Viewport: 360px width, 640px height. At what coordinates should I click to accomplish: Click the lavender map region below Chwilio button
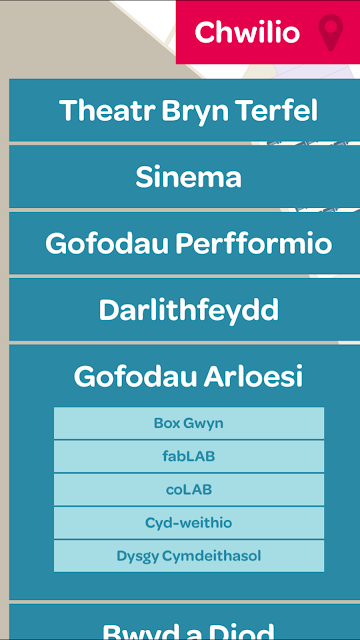318,71
